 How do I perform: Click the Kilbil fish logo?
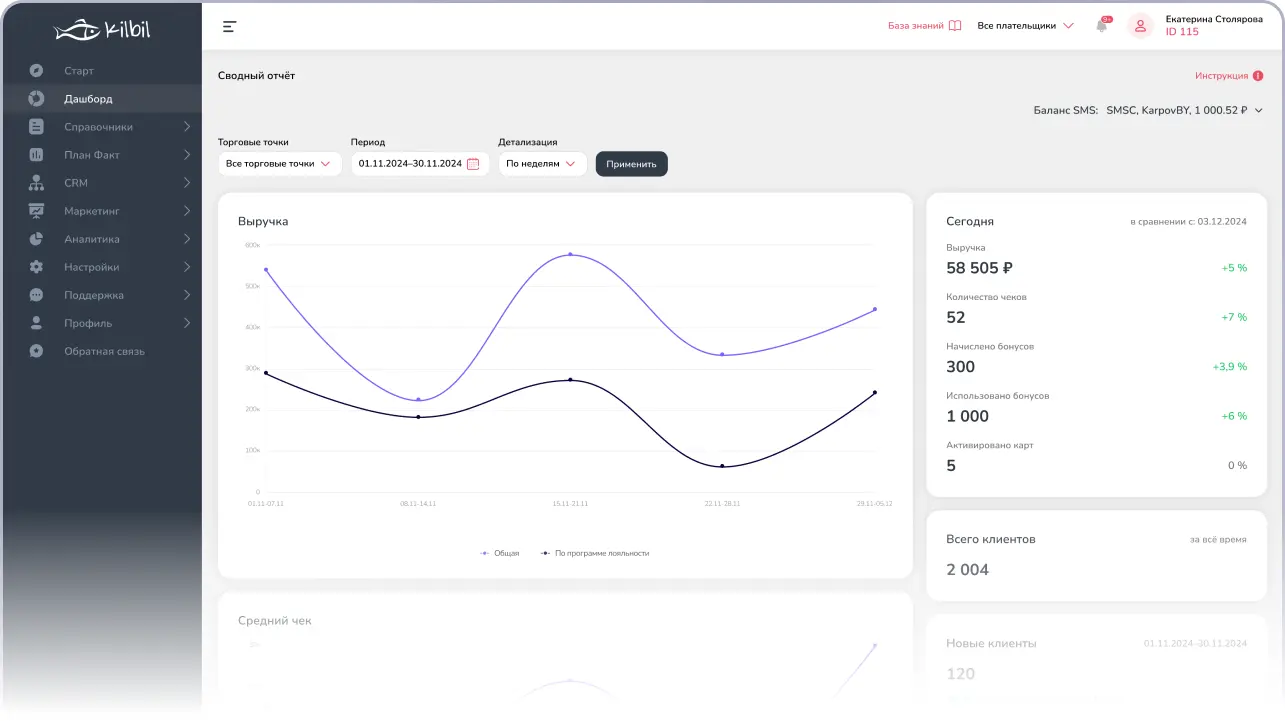[x=102, y=30]
